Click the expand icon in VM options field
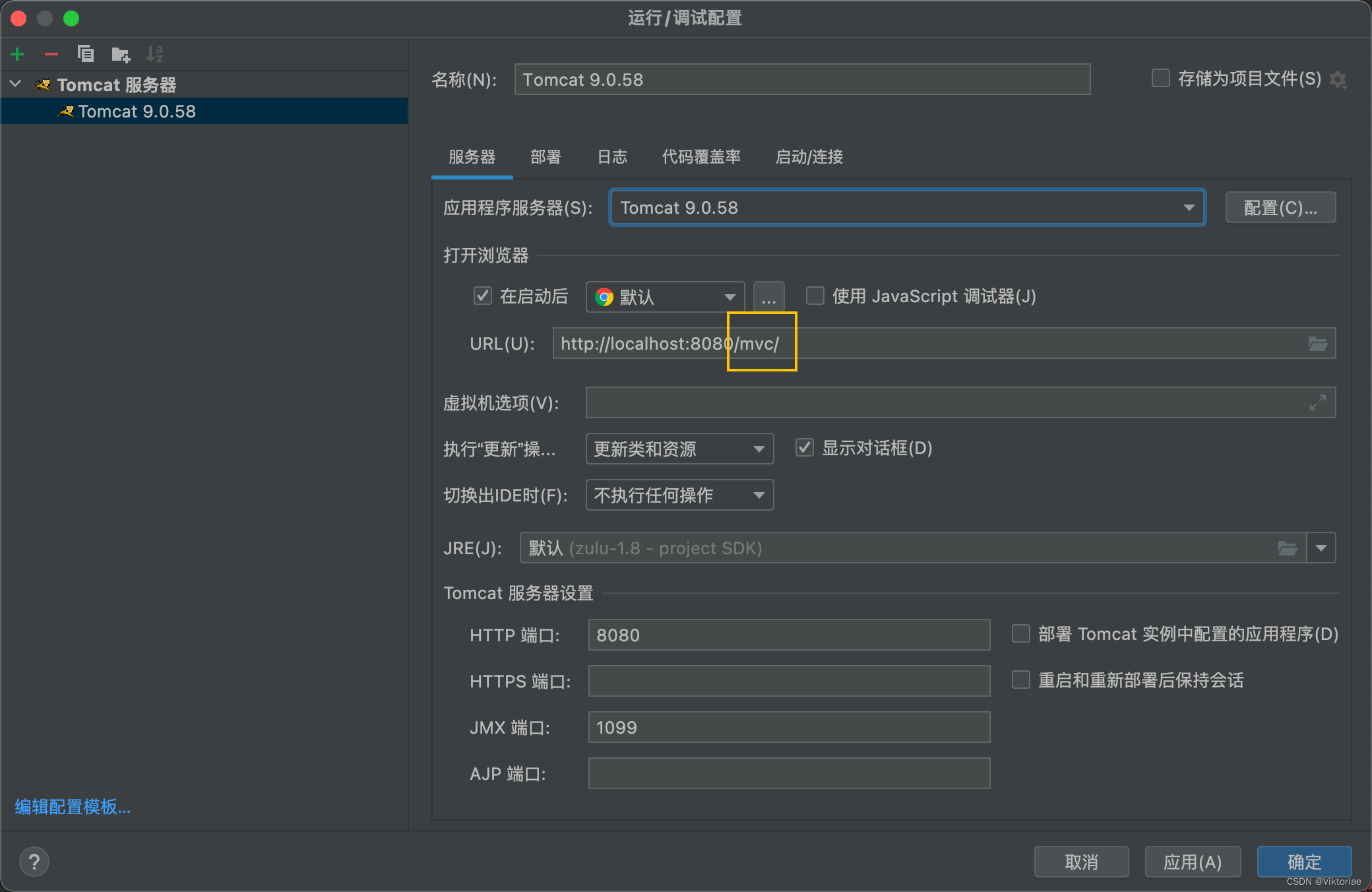This screenshot has height=892, width=1372. pos(1317,402)
